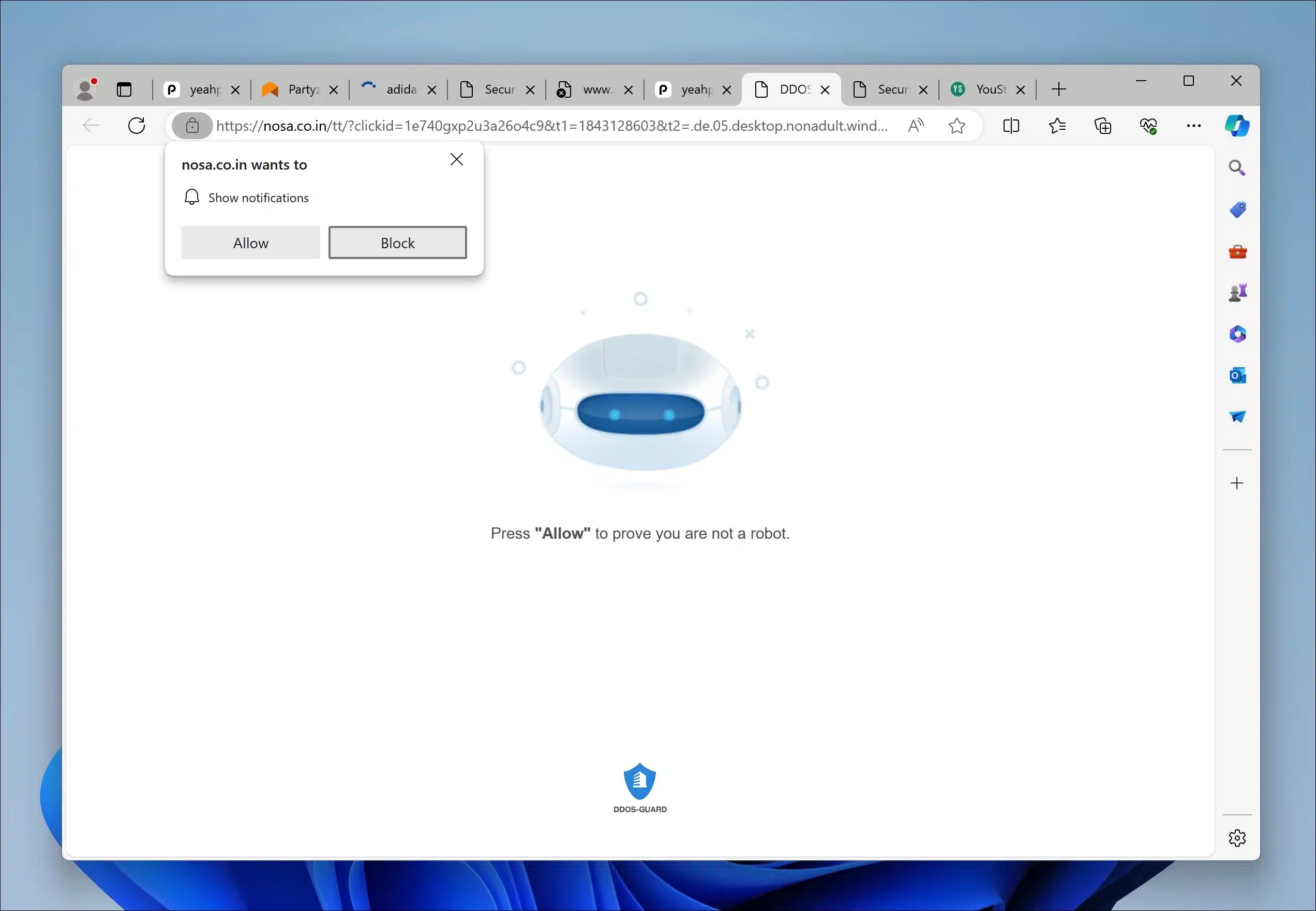Close the Party tab

pyautogui.click(x=334, y=89)
